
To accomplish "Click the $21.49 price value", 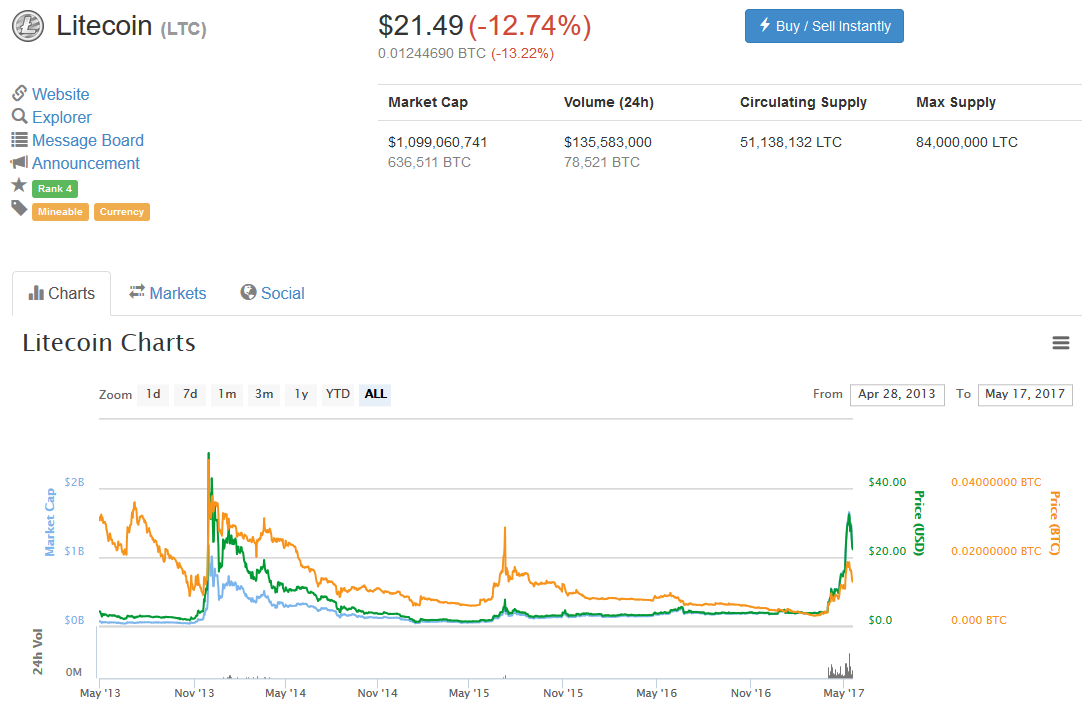I will click(x=421, y=26).
